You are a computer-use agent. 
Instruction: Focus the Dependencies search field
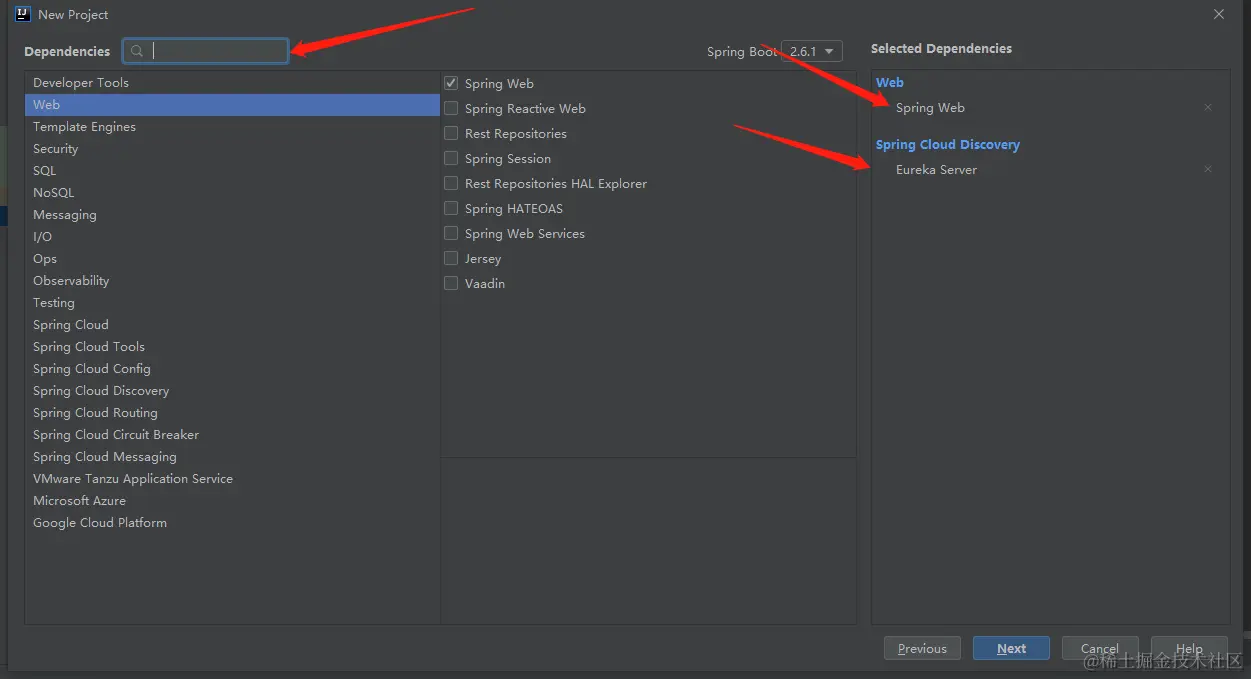[x=206, y=51]
